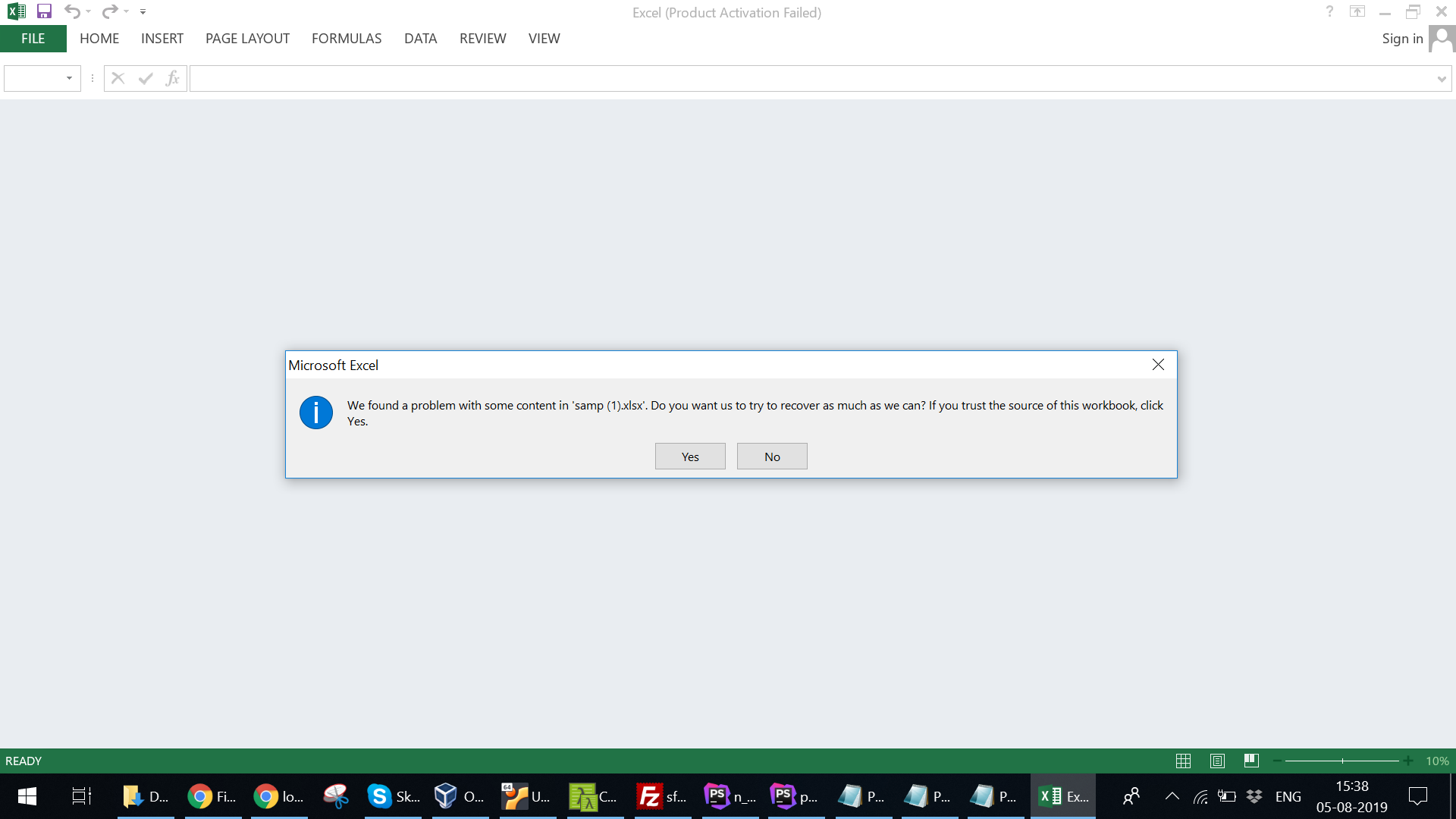The width and height of the screenshot is (1456, 819).
Task: Click Yes to recover the workbook
Action: click(689, 457)
